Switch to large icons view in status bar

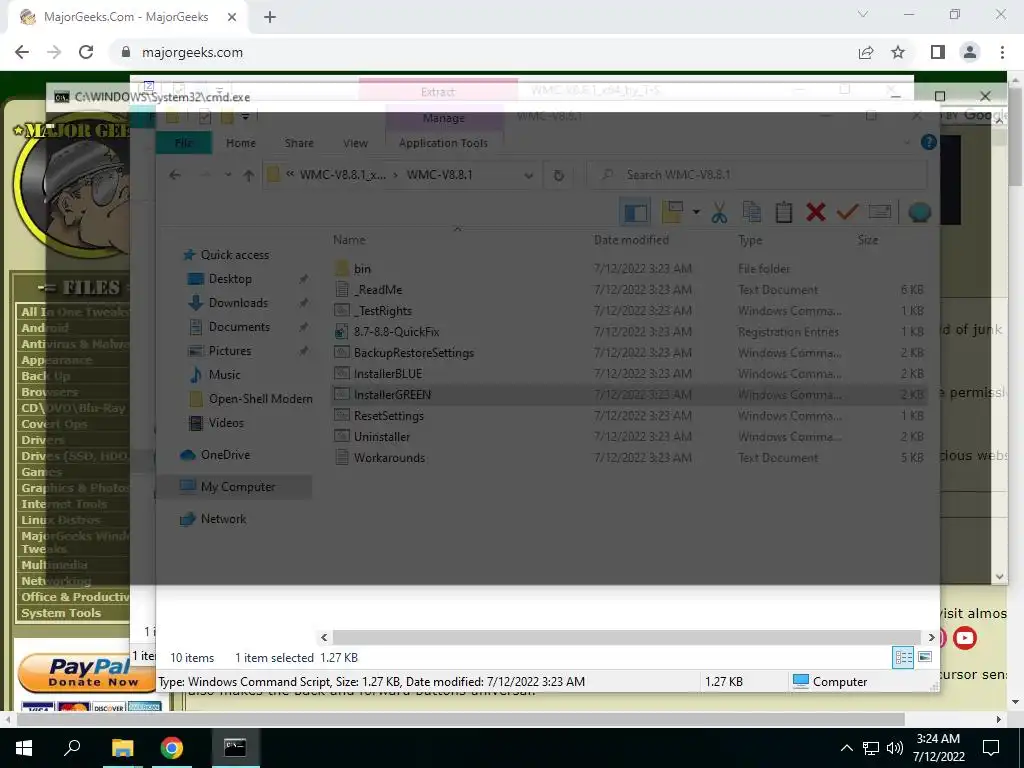click(925, 657)
